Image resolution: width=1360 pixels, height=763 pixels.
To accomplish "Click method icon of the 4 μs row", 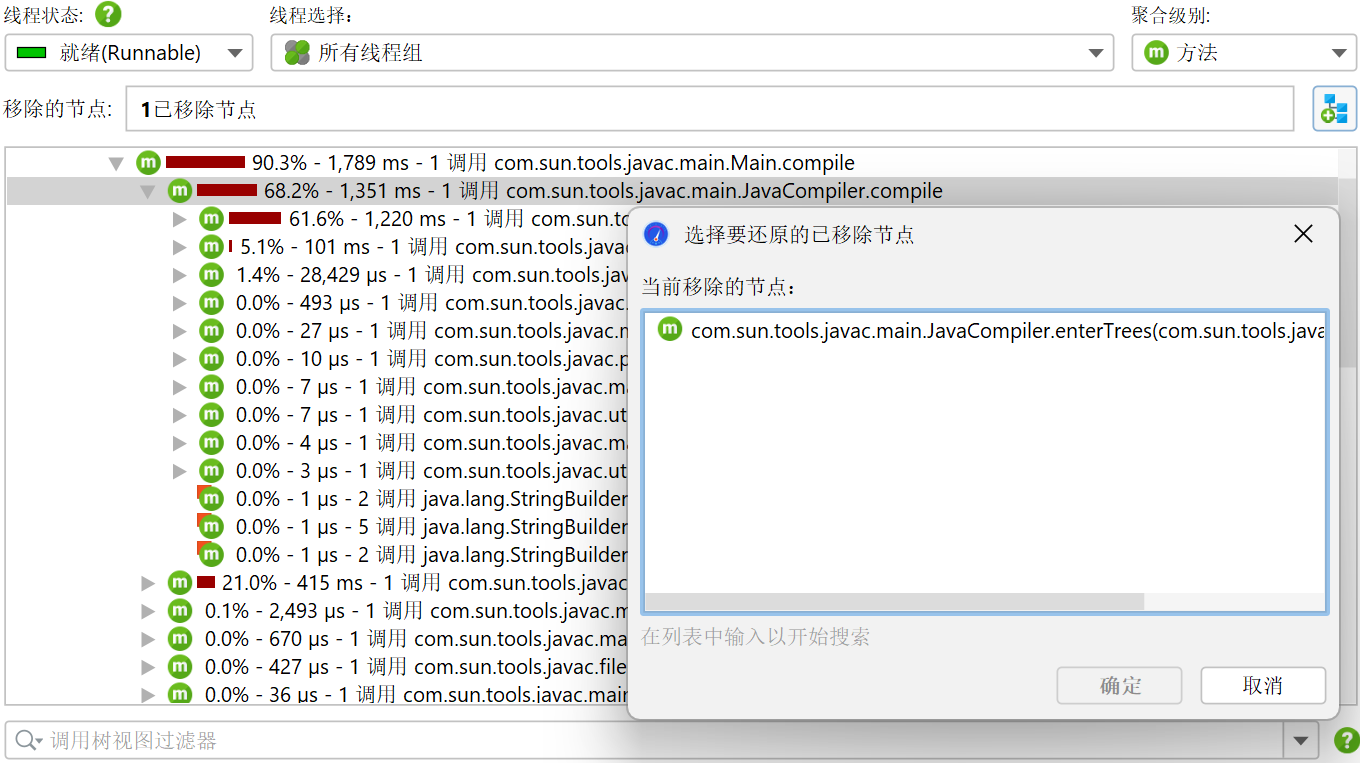I will coord(211,443).
